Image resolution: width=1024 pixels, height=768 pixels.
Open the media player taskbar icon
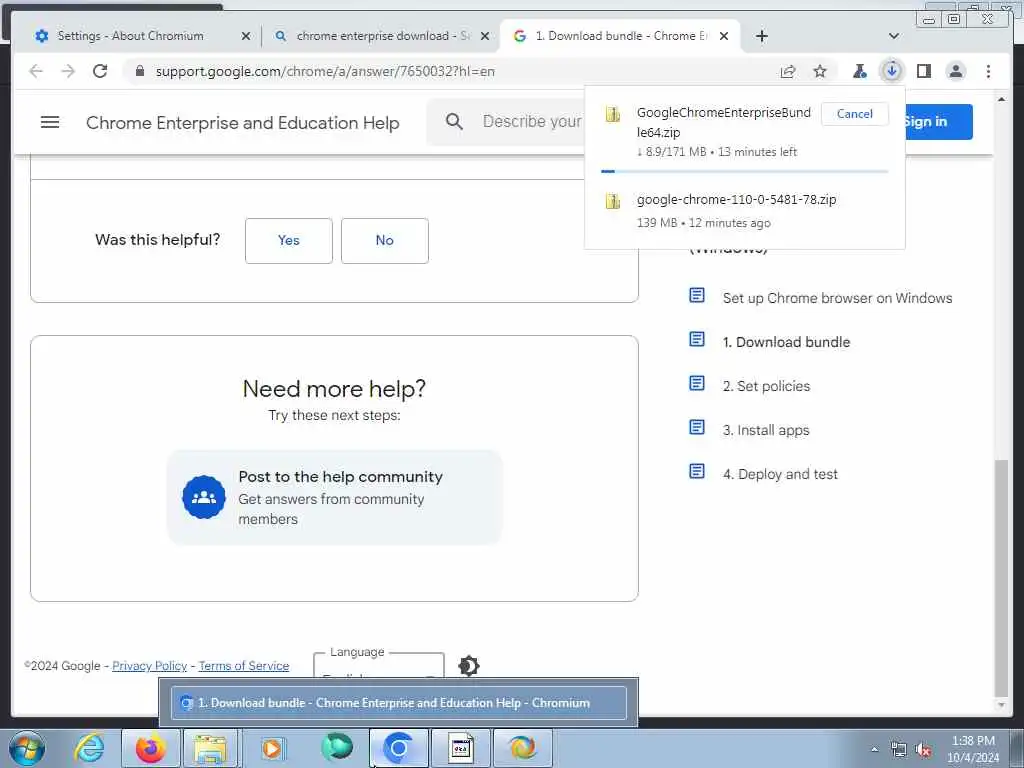[x=272, y=748]
